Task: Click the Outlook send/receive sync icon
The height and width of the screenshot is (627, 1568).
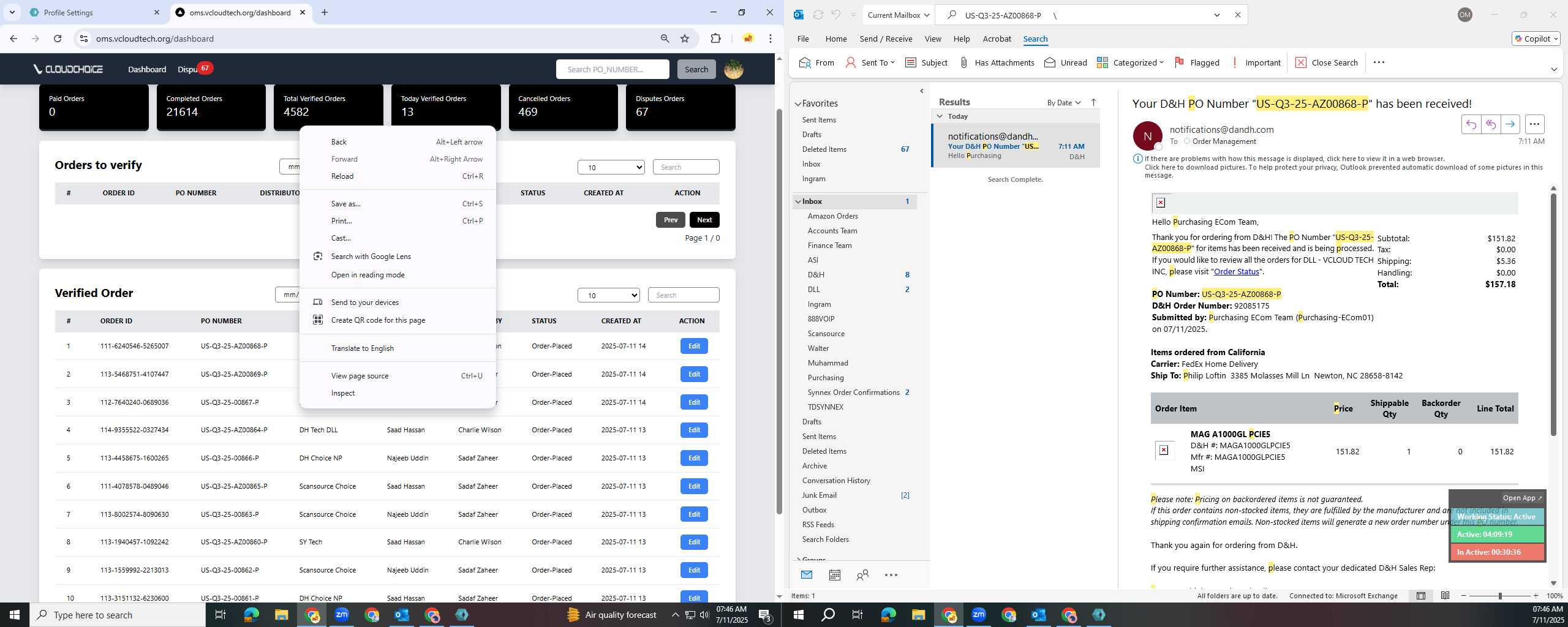Action: 818,15
